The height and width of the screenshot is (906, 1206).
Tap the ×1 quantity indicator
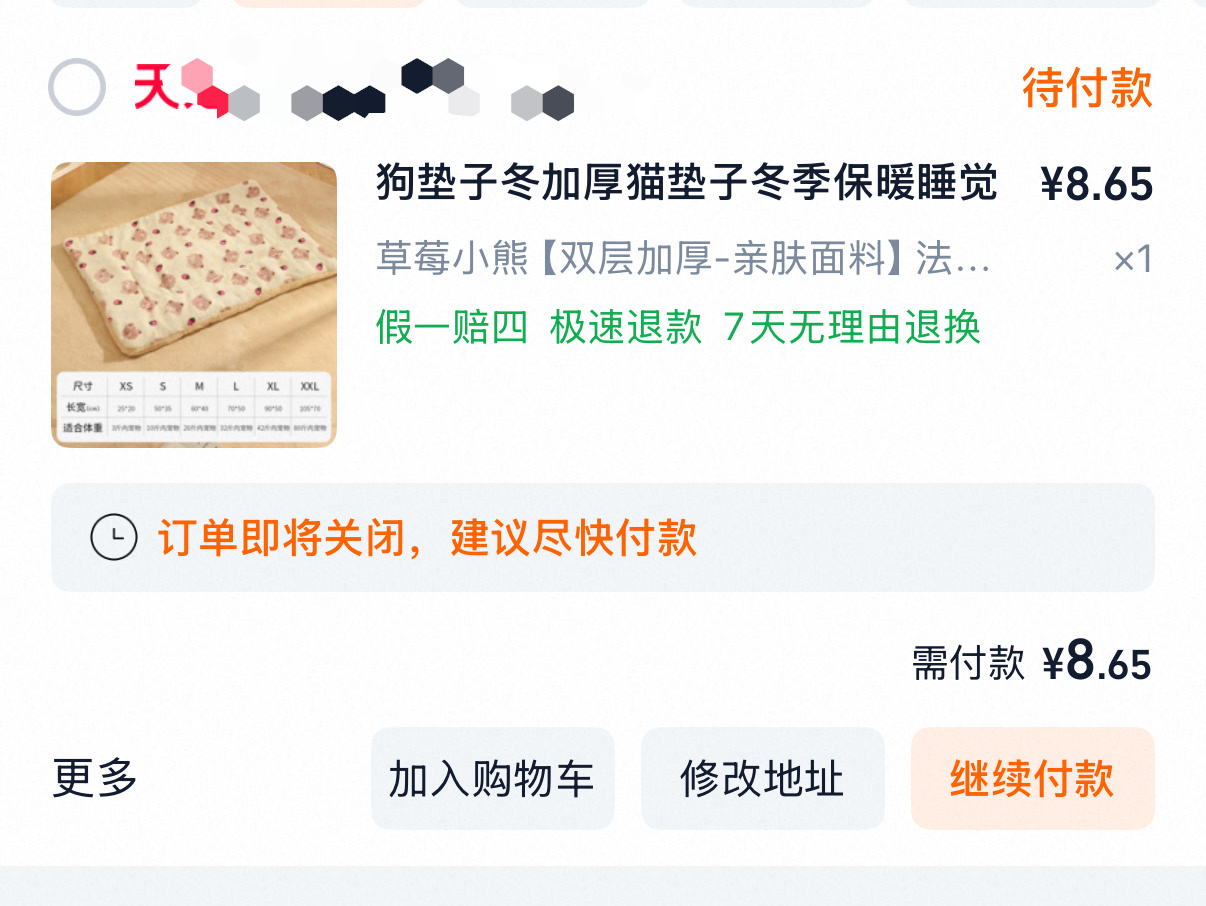(x=1133, y=260)
